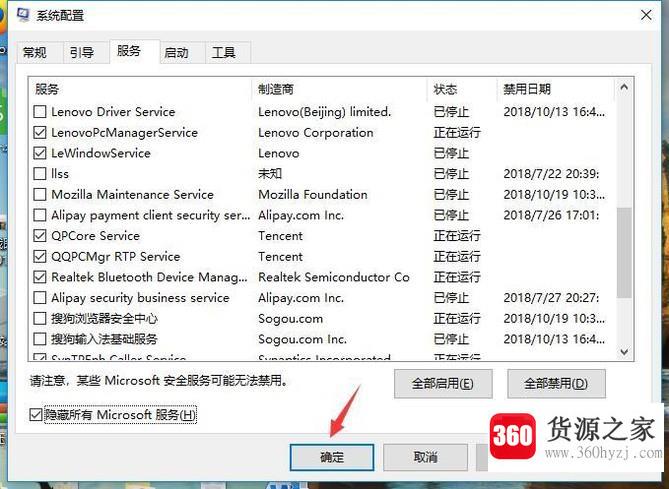Screen dimensions: 669x489
Task: Click the 取消 button
Action: tap(425, 457)
